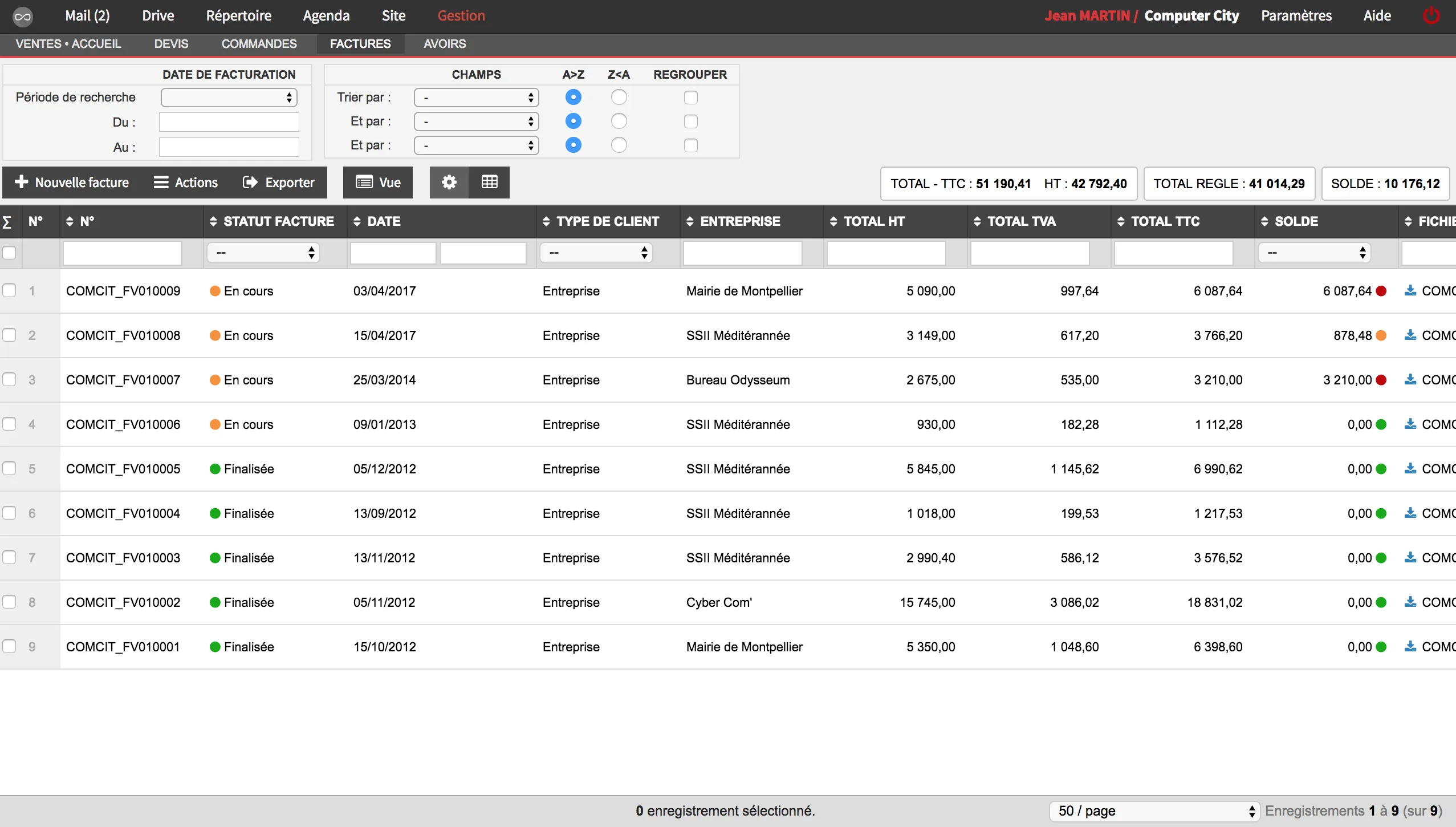This screenshot has width=1456, height=827.
Task: Open Agenda menu
Action: pyautogui.click(x=326, y=16)
